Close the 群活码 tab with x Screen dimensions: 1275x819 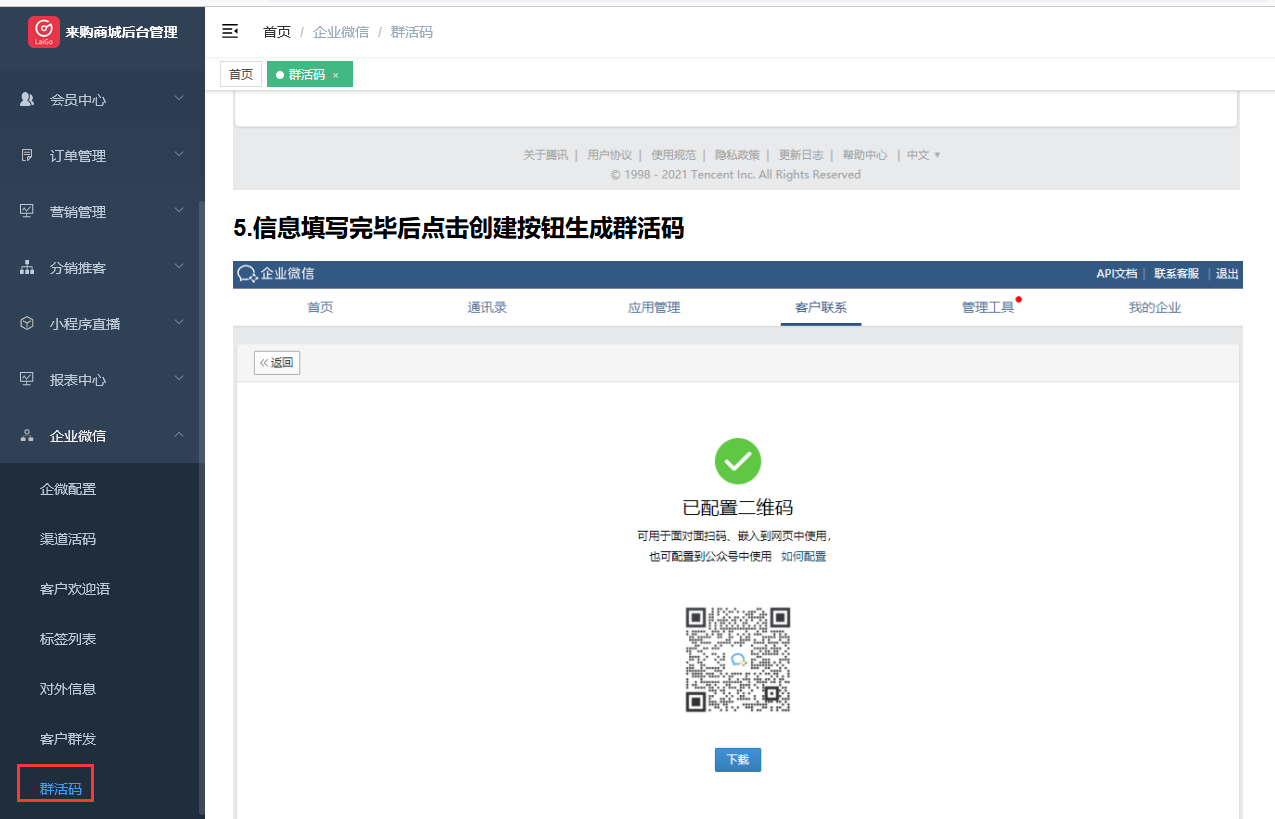[336, 75]
